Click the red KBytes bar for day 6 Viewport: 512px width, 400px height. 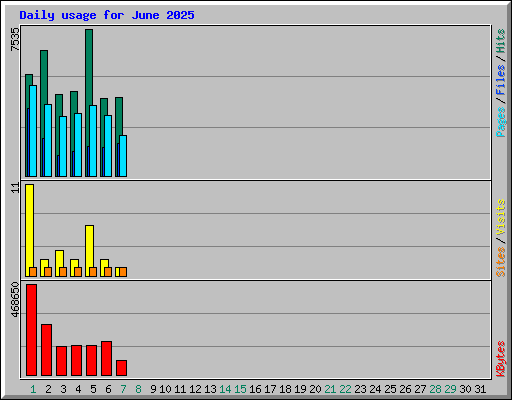coord(106,358)
